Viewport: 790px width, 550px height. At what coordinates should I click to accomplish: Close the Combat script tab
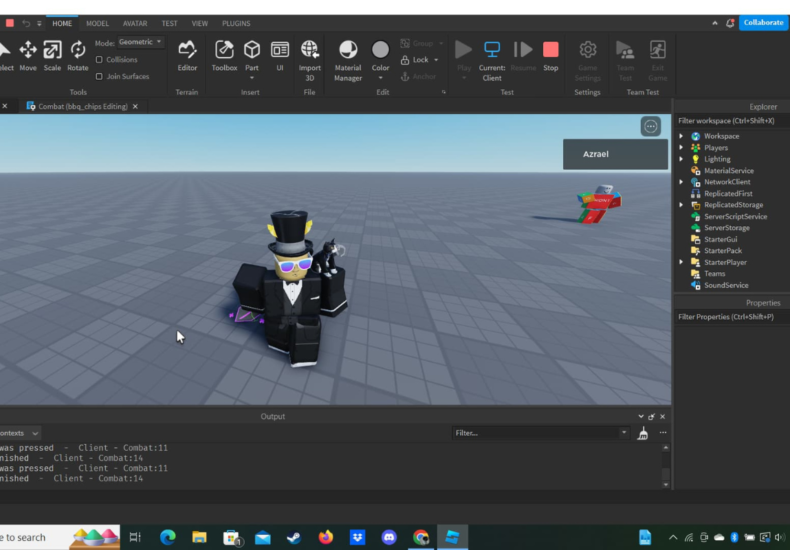click(135, 106)
